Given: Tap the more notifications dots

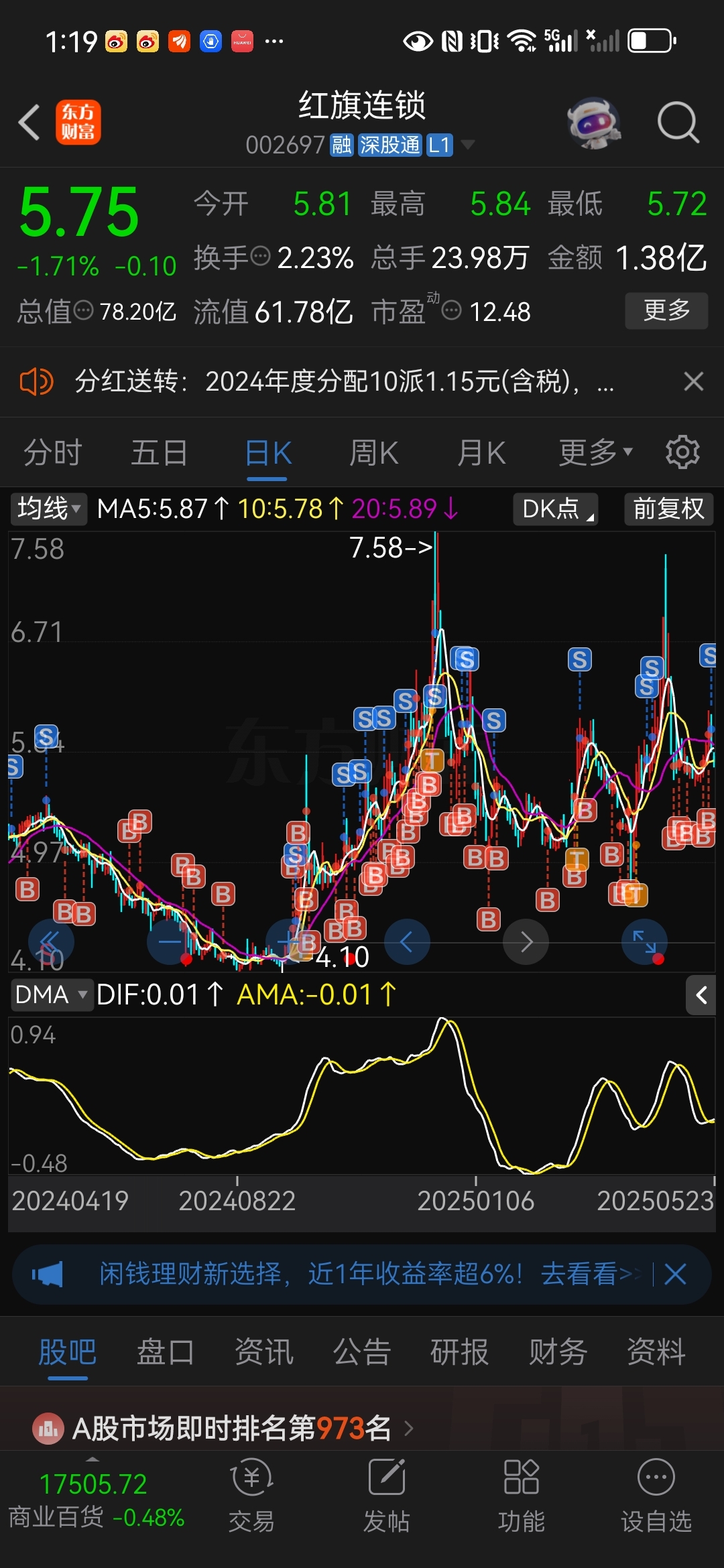Looking at the screenshot, I should pyautogui.click(x=274, y=42).
